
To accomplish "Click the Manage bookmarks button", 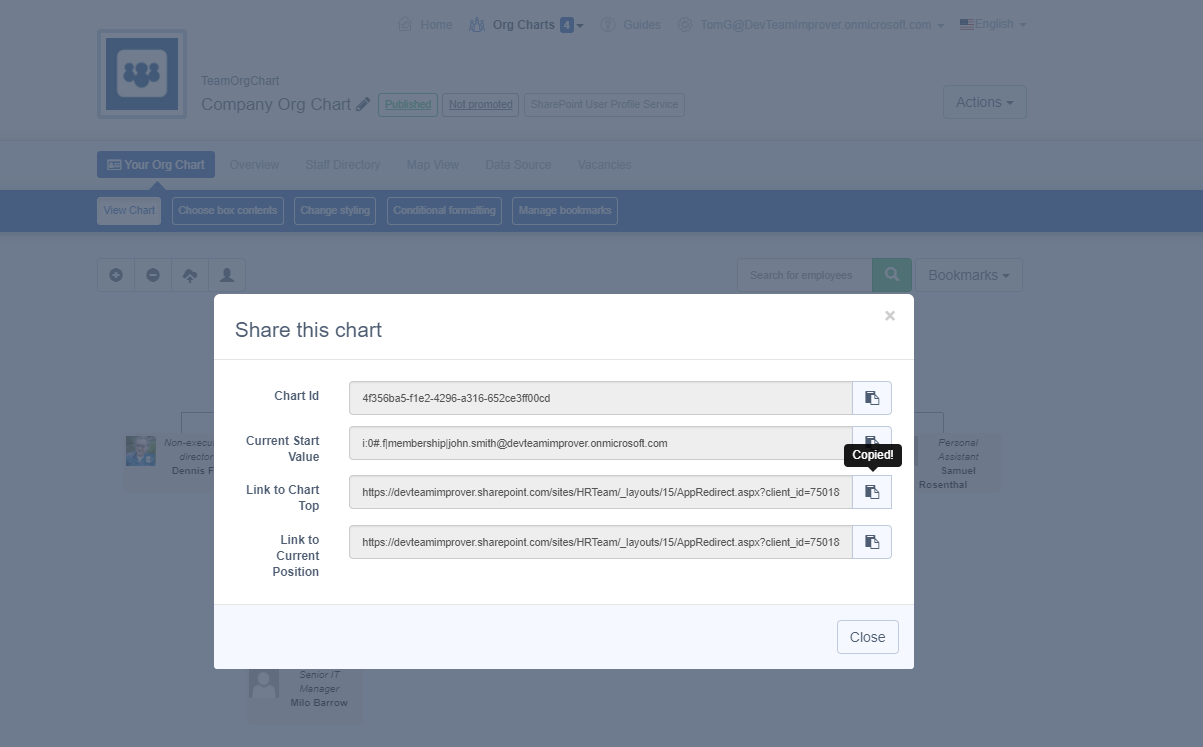I will click(564, 211).
